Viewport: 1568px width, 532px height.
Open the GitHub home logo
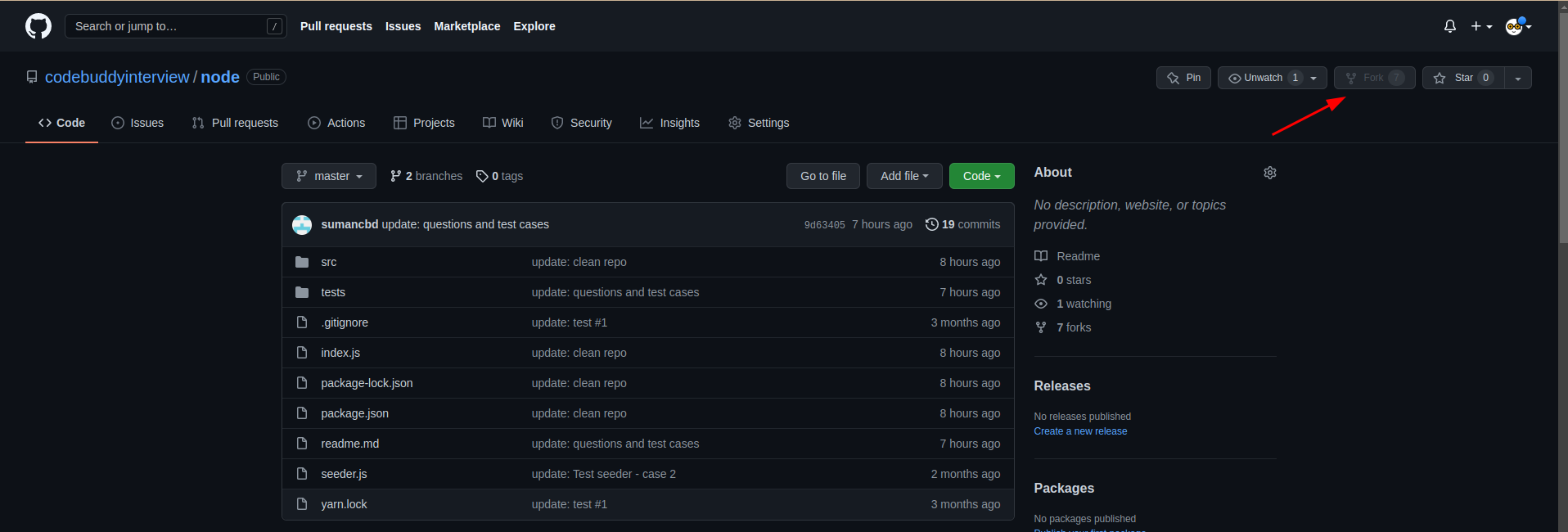tap(38, 26)
